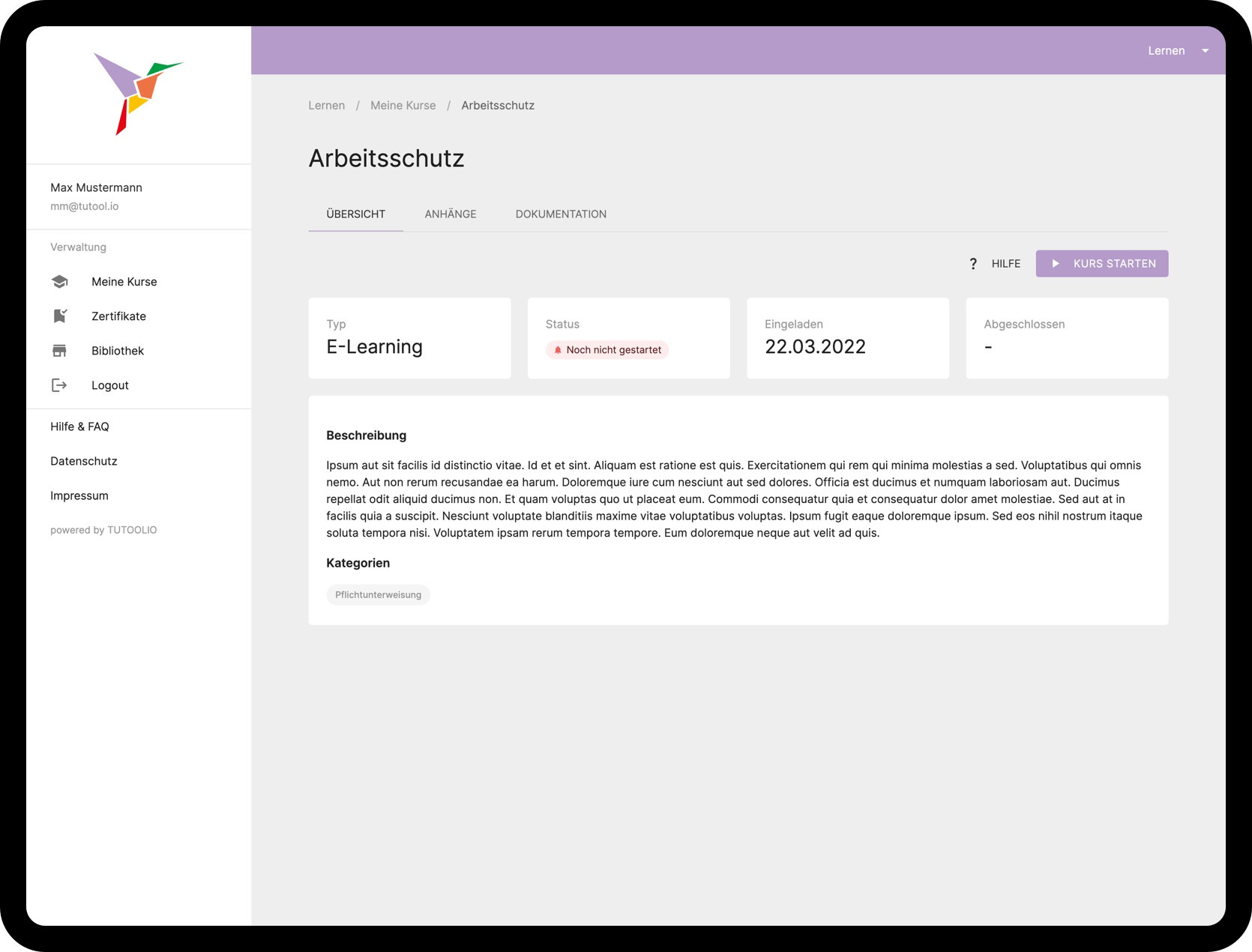This screenshot has width=1252, height=952.
Task: Go to Meine Kurse breadcrumb link
Action: click(403, 106)
